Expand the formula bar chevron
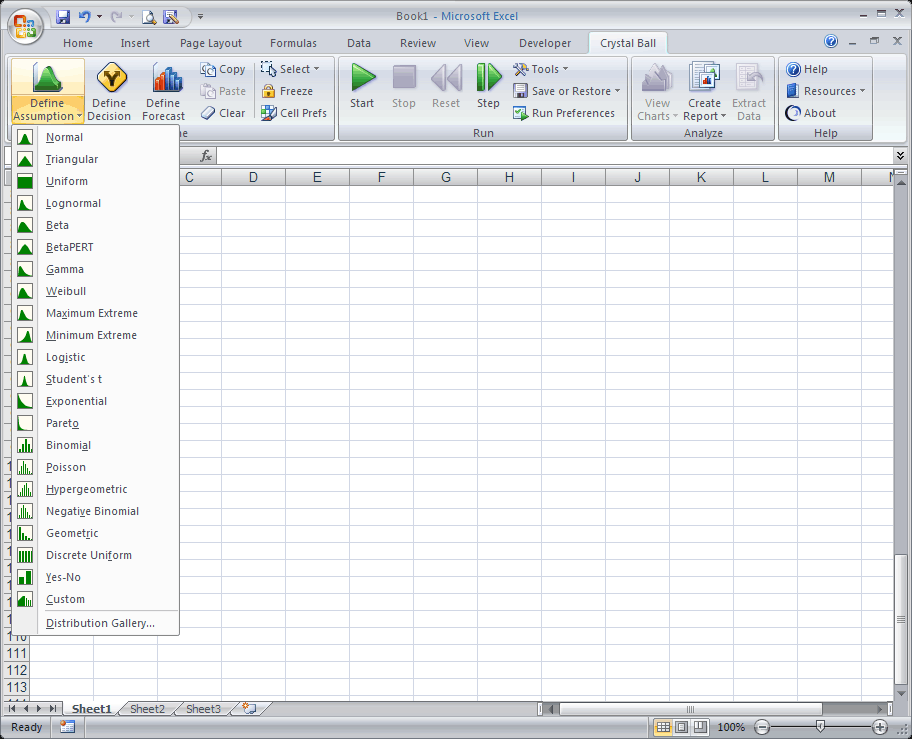This screenshot has height=739, width=912. [900, 155]
